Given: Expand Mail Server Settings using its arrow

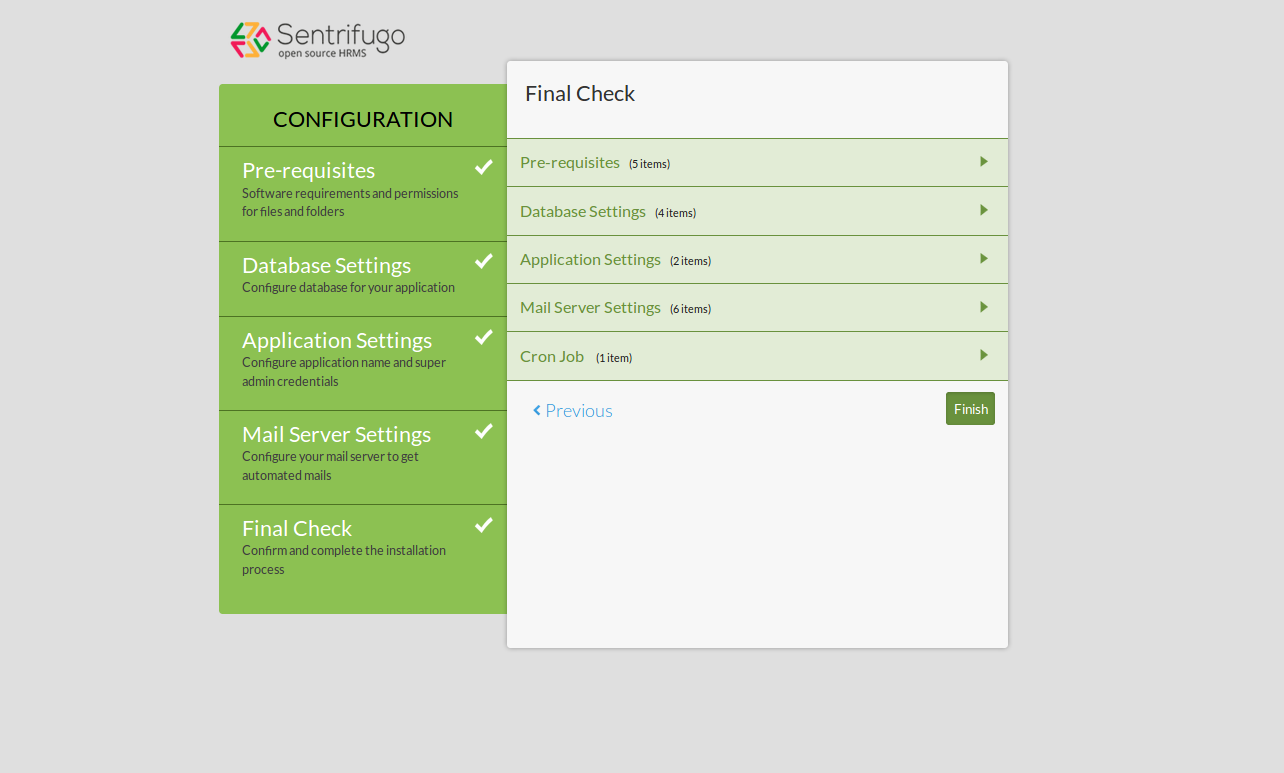Looking at the screenshot, I should click(x=984, y=307).
